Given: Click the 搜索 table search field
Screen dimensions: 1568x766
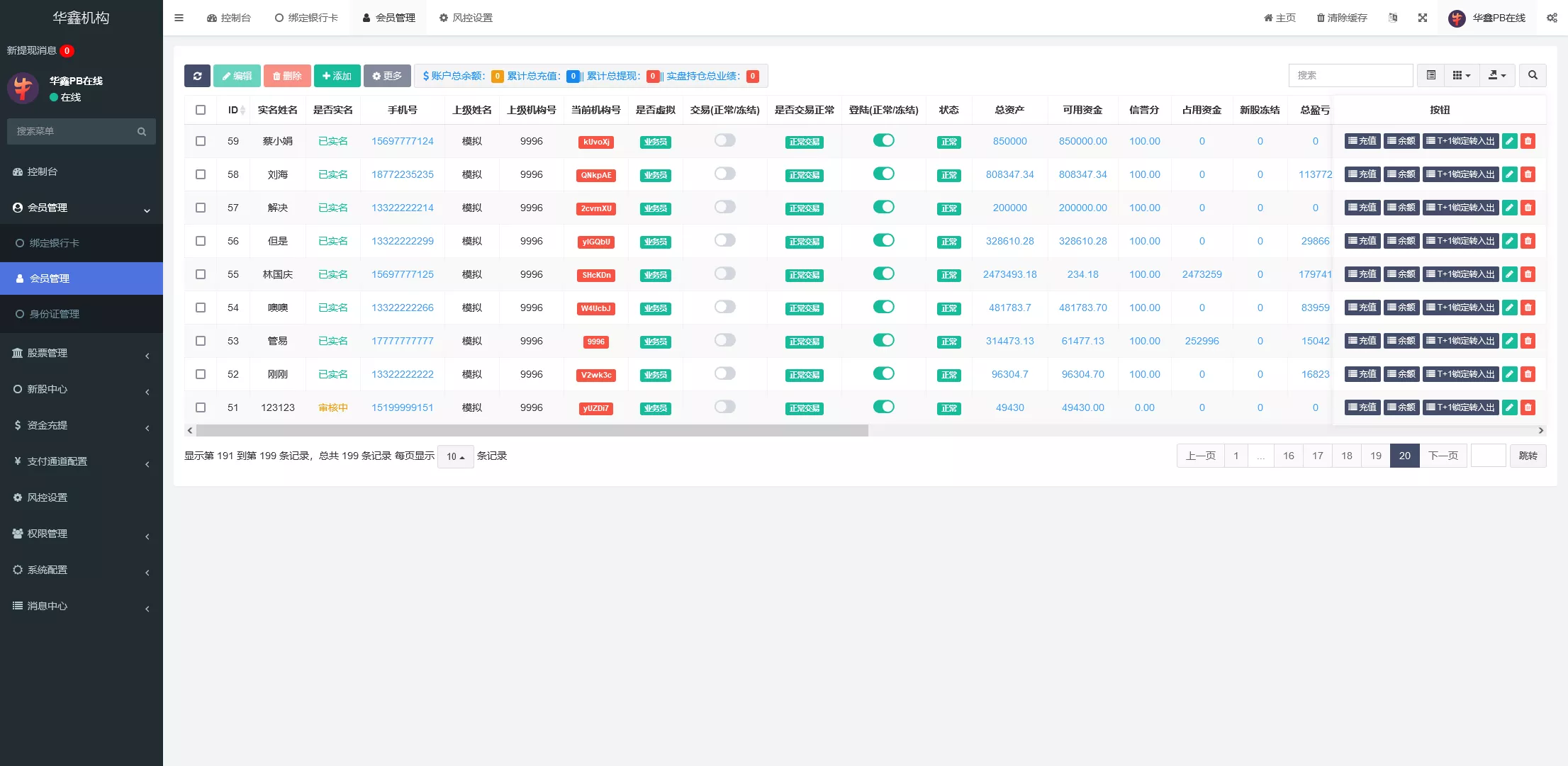Looking at the screenshot, I should [1350, 75].
